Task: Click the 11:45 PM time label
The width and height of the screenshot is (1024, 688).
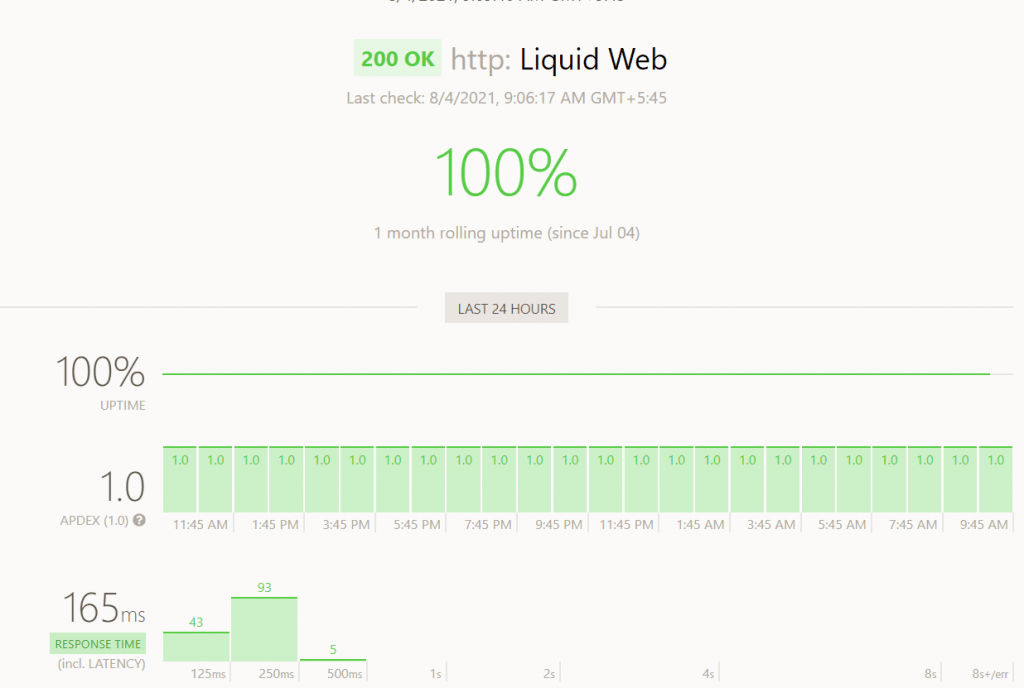Action: coord(626,525)
